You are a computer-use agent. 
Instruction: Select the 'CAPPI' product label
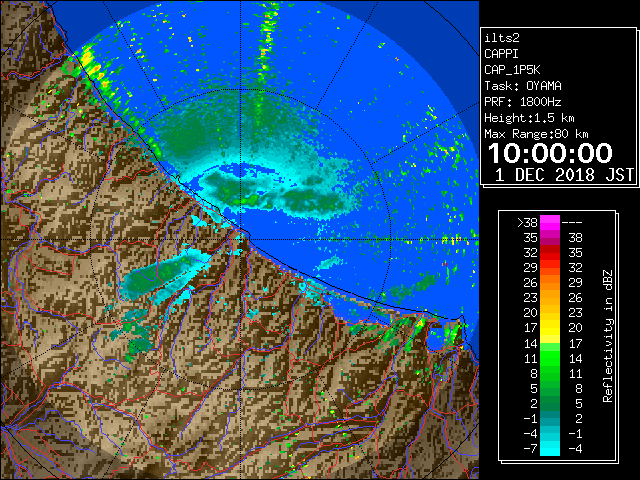[501, 54]
